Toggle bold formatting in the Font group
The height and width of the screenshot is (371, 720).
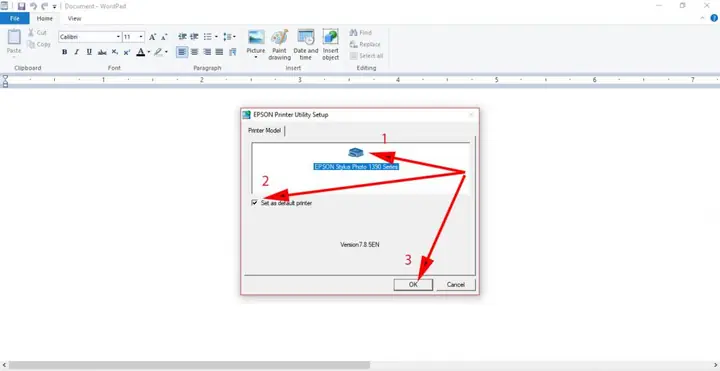64,52
